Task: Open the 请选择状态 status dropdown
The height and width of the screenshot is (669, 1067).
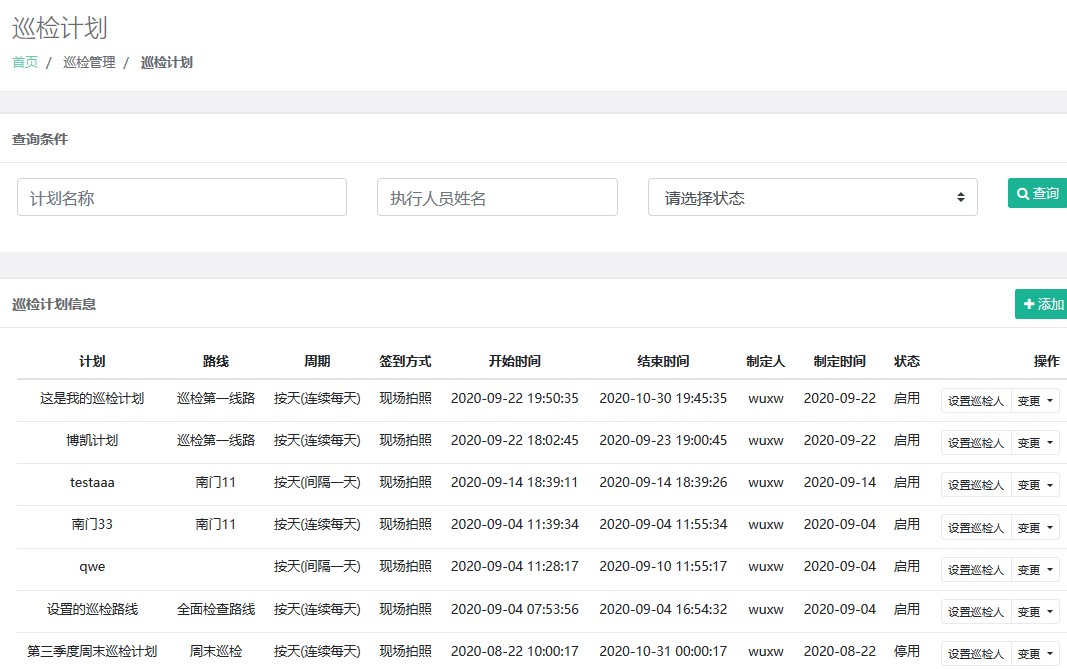Action: click(x=812, y=198)
